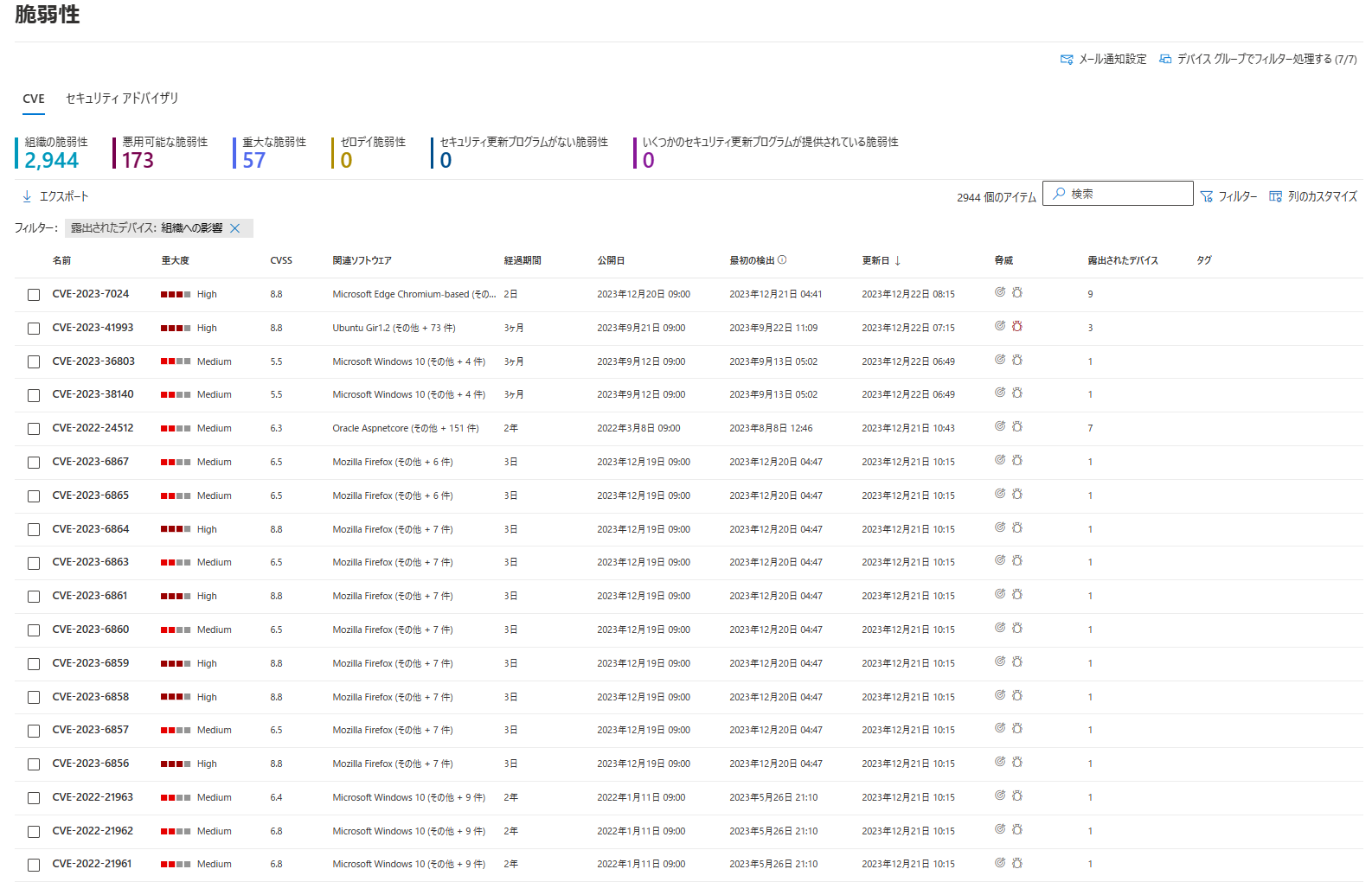This screenshot has width=1372, height=882.
Task: Open the セキュリティ アドバイザリ tab
Action: coord(122,99)
